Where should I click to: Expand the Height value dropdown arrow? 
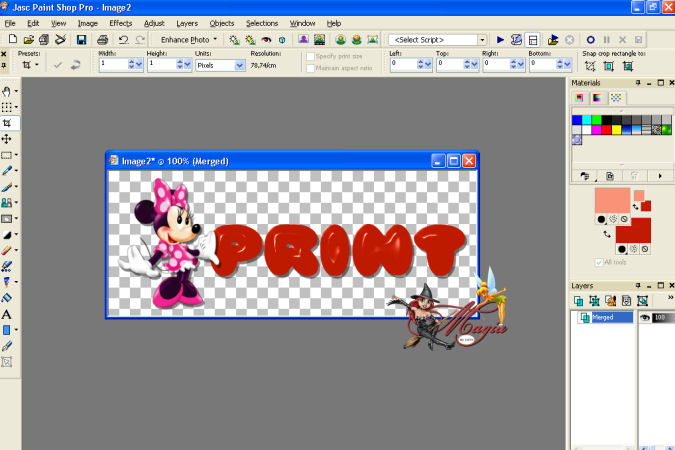tap(187, 65)
